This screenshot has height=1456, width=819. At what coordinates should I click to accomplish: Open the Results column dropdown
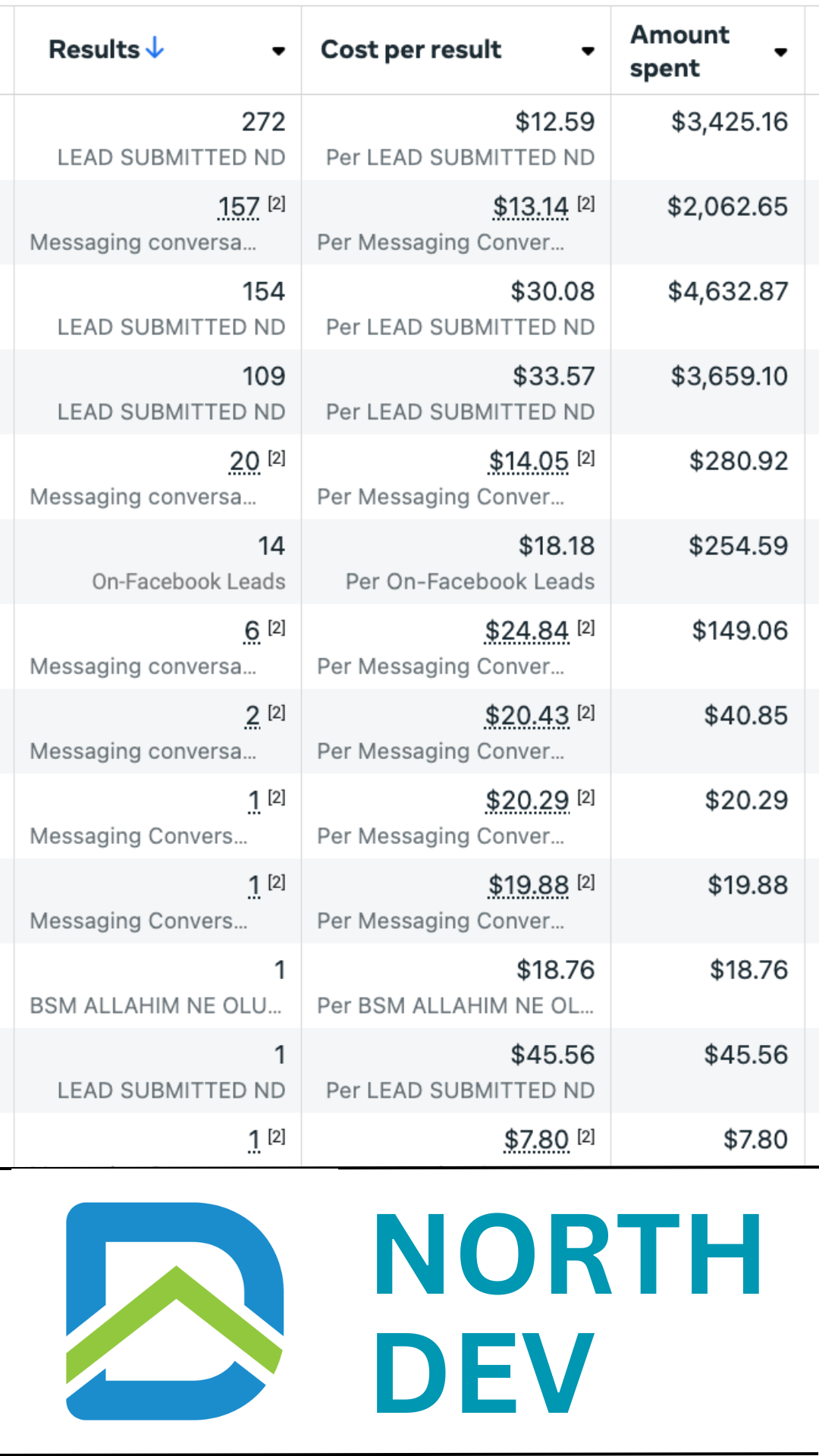click(x=278, y=52)
